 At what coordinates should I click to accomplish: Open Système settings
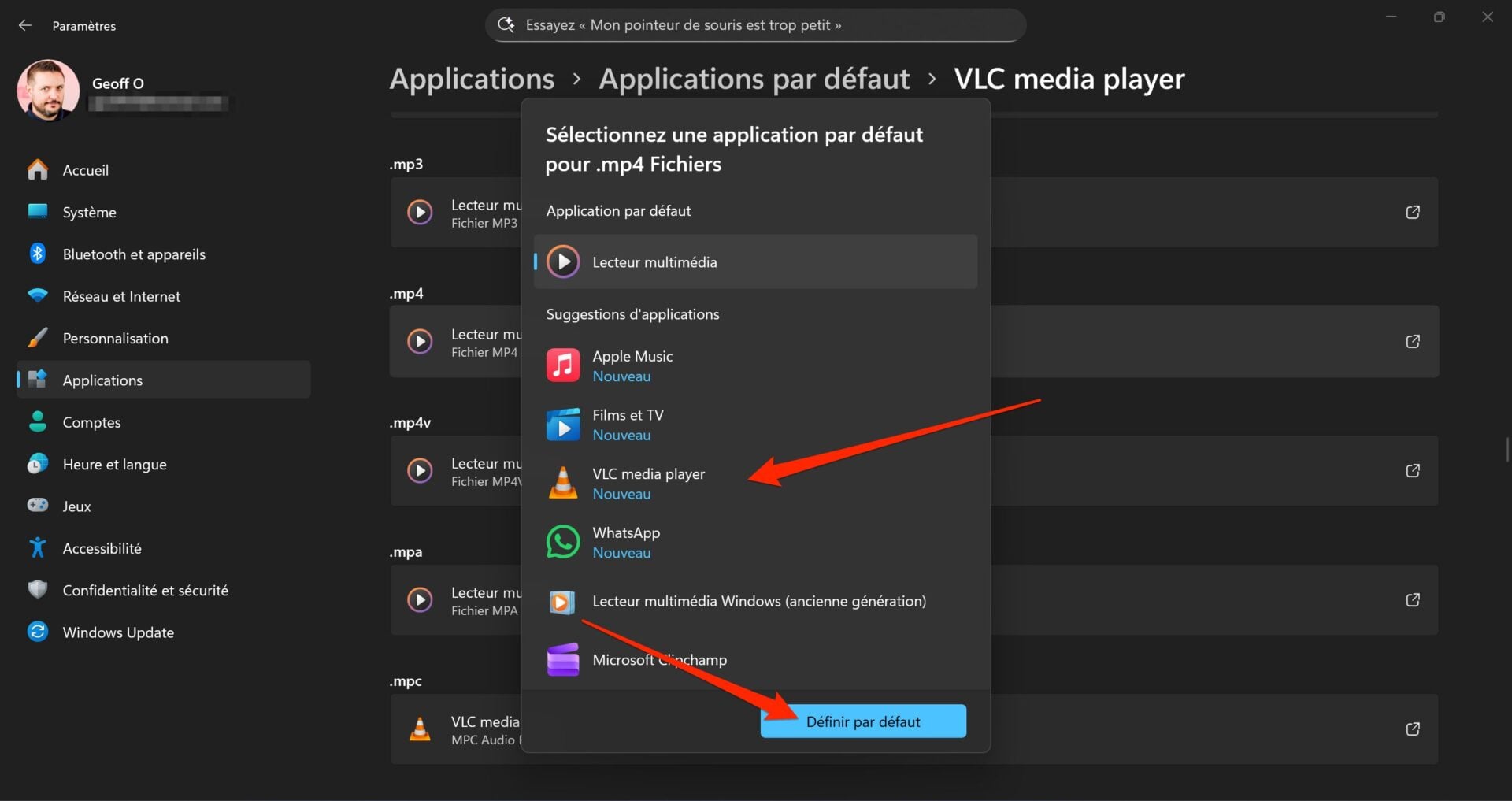(x=164, y=212)
